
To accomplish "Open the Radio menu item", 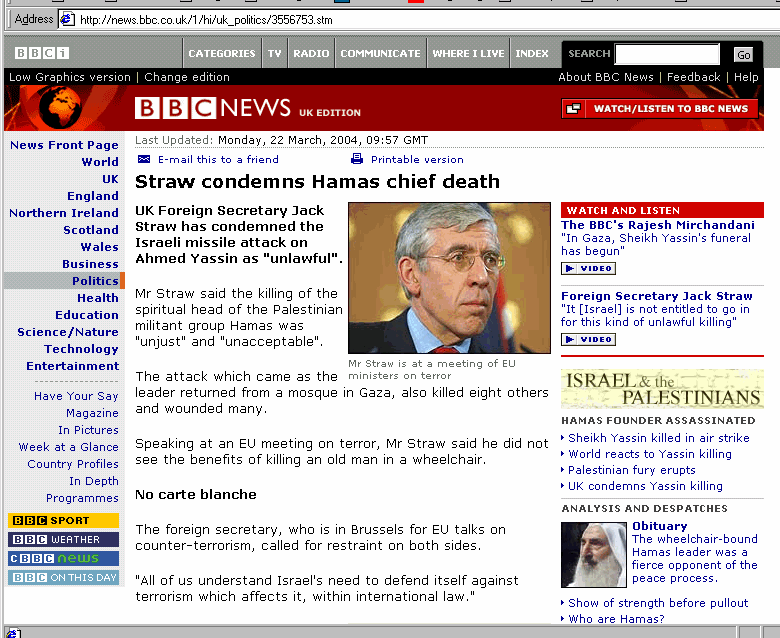I will click(311, 53).
